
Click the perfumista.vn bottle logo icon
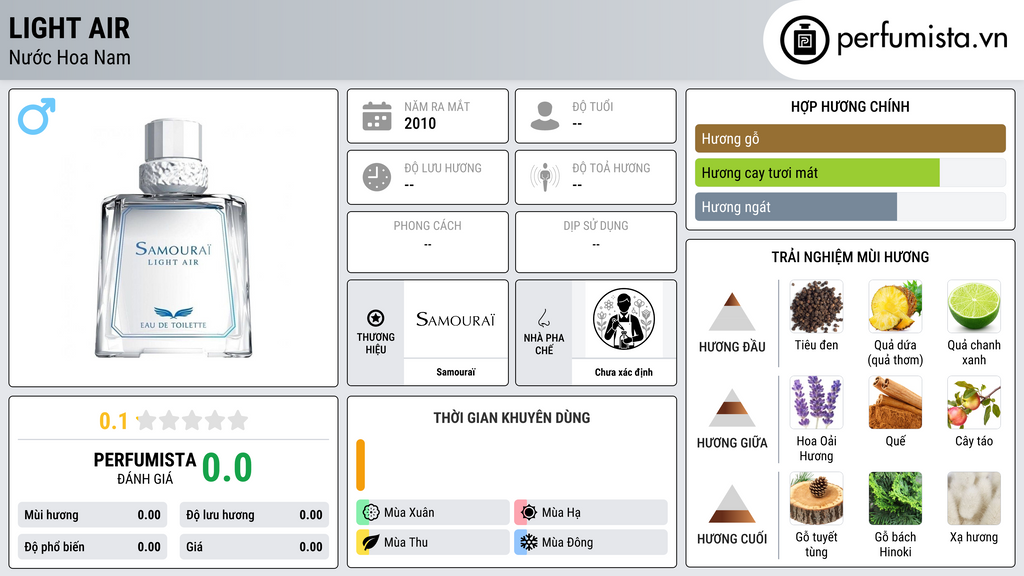804,40
